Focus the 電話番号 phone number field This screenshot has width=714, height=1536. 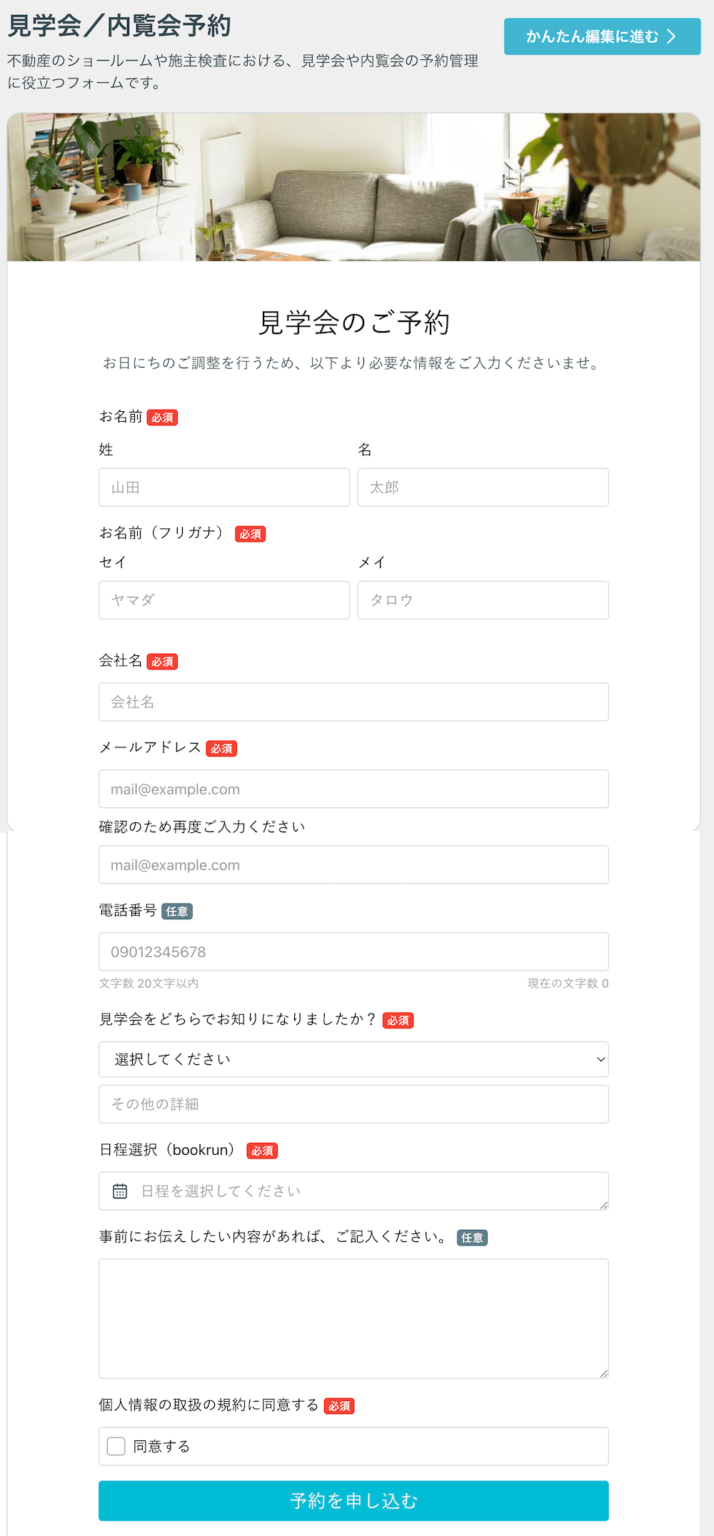353,950
